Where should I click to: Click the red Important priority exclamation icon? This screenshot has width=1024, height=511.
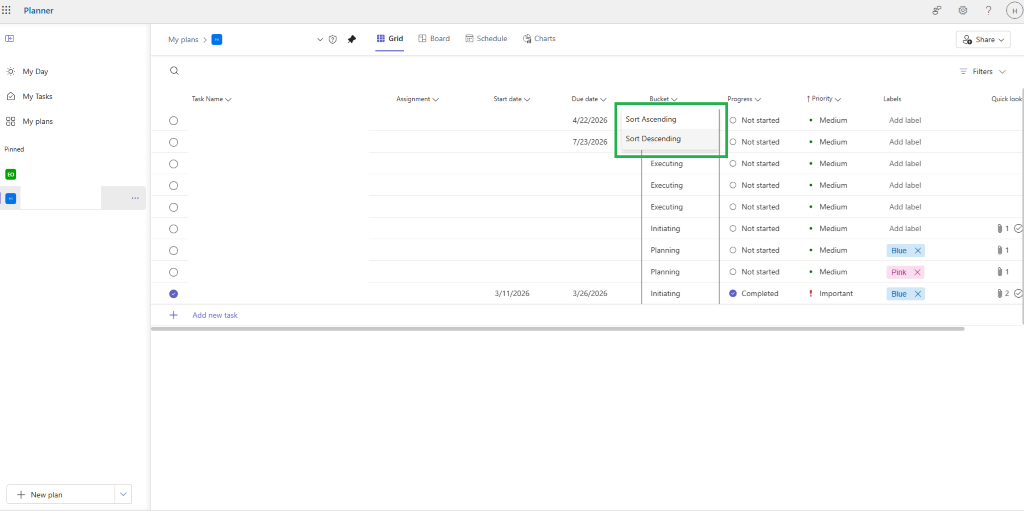[x=810, y=294]
